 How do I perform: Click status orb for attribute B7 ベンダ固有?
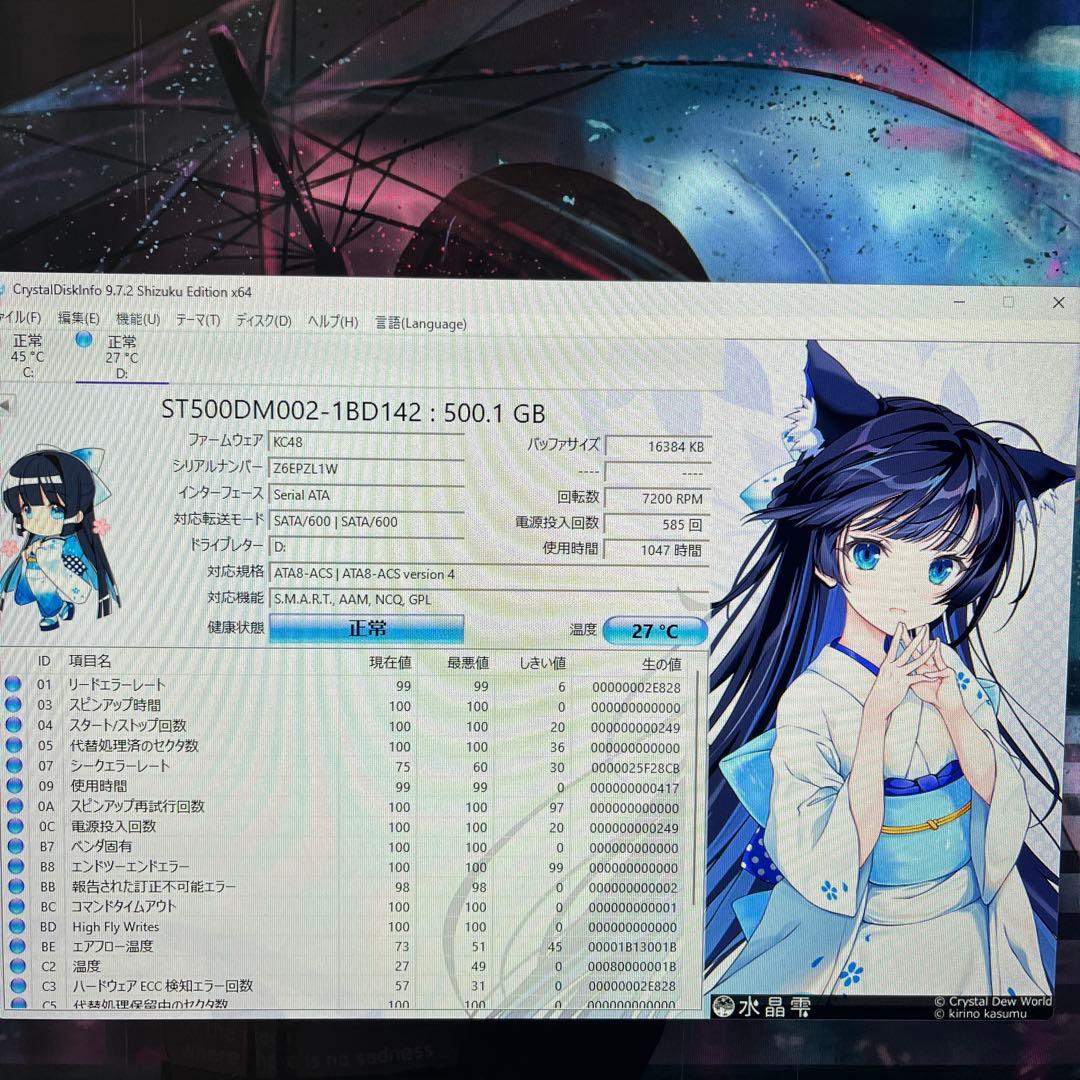click(15, 845)
